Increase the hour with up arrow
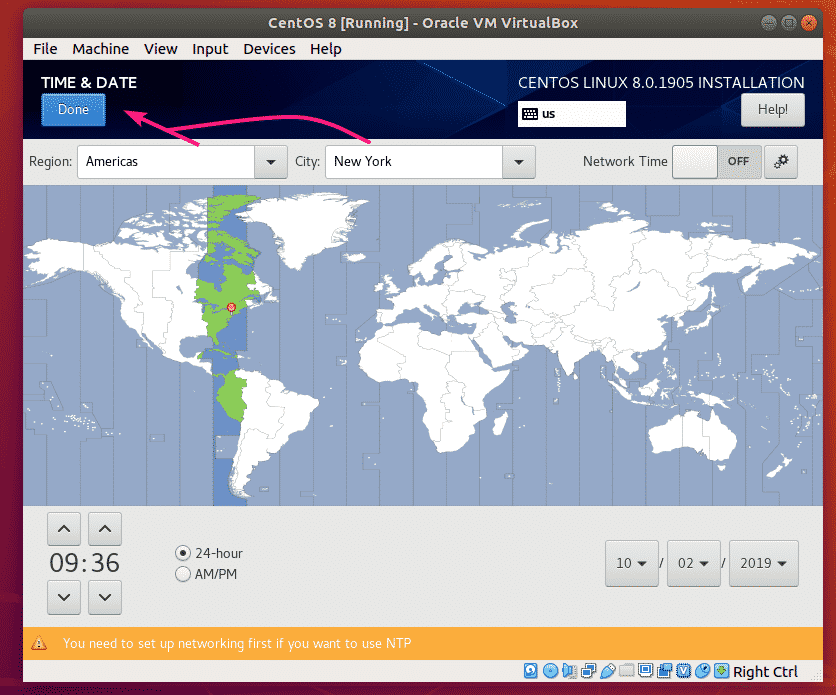Image resolution: width=836 pixels, height=695 pixels. tap(64, 529)
